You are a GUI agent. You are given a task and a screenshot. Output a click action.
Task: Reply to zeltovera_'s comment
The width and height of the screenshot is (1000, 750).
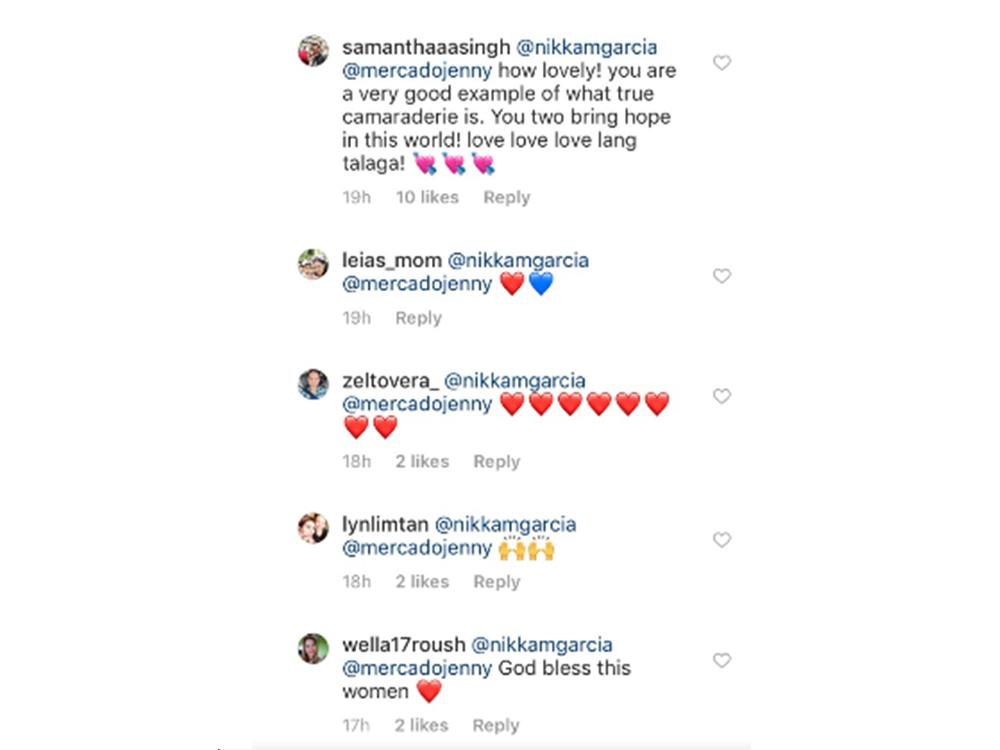click(x=496, y=462)
